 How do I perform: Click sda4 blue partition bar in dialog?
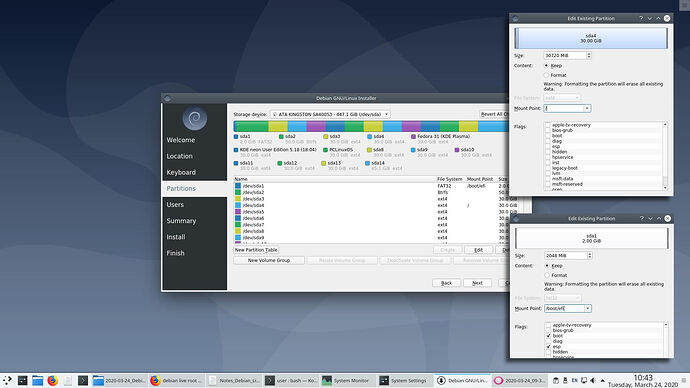591,38
